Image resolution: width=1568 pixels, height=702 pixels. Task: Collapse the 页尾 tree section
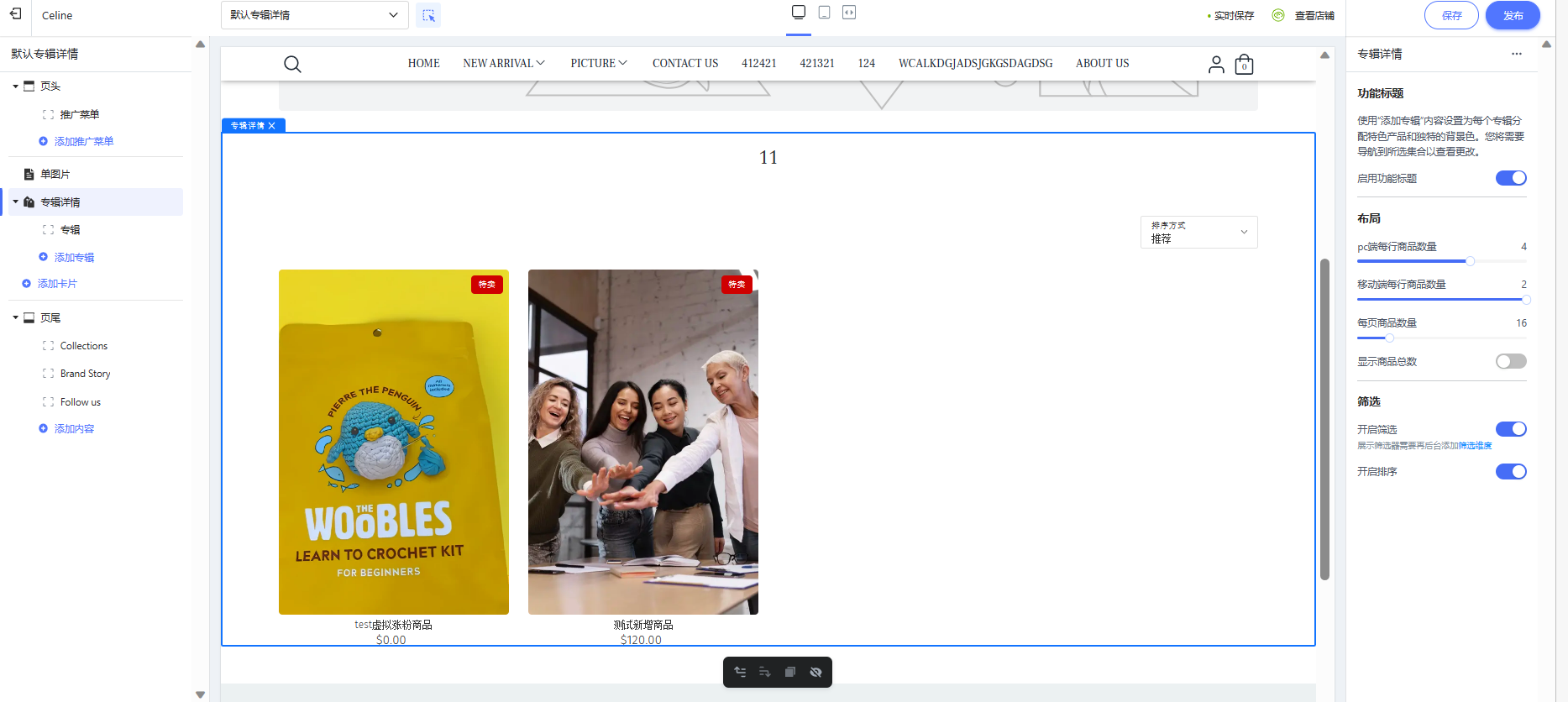[15, 317]
